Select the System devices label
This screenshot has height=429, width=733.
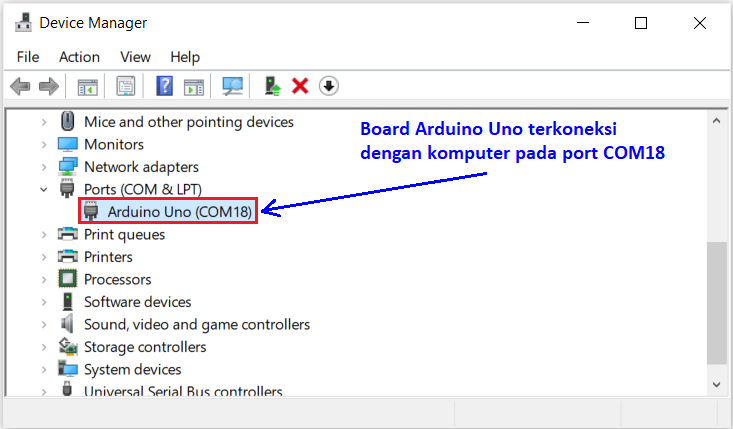tap(132, 370)
